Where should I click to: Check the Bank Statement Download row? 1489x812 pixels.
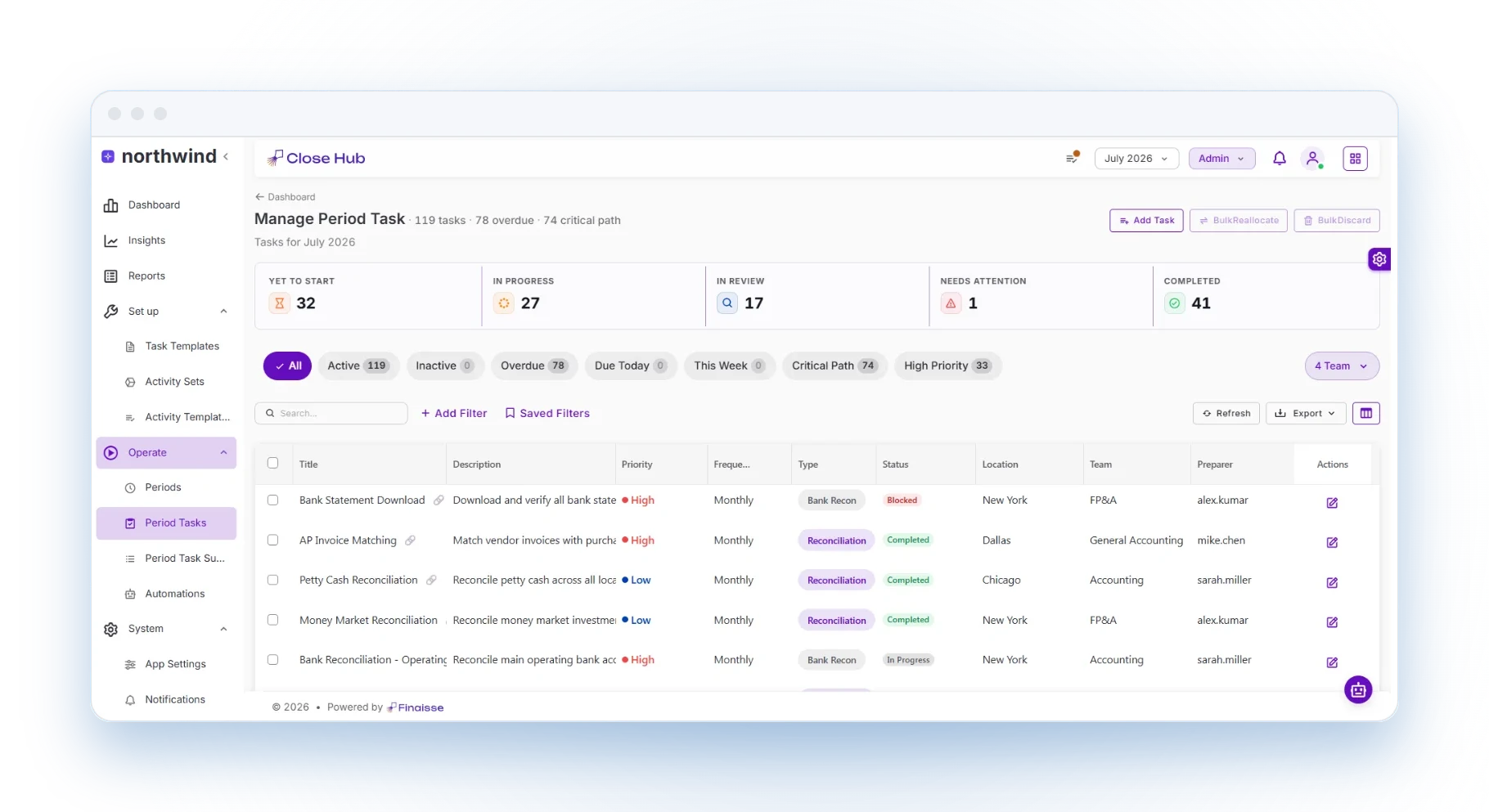point(273,500)
